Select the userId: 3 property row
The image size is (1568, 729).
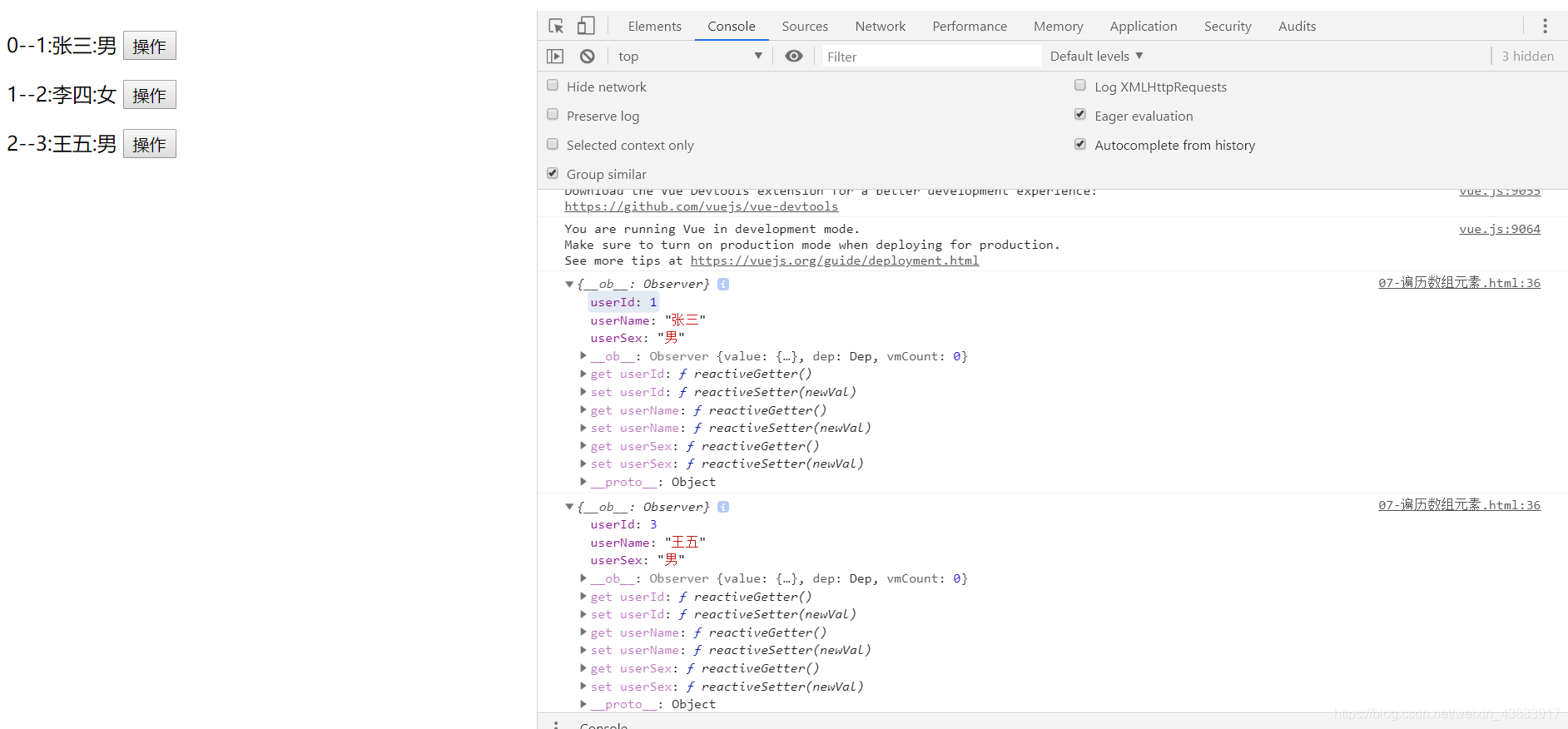pos(623,524)
